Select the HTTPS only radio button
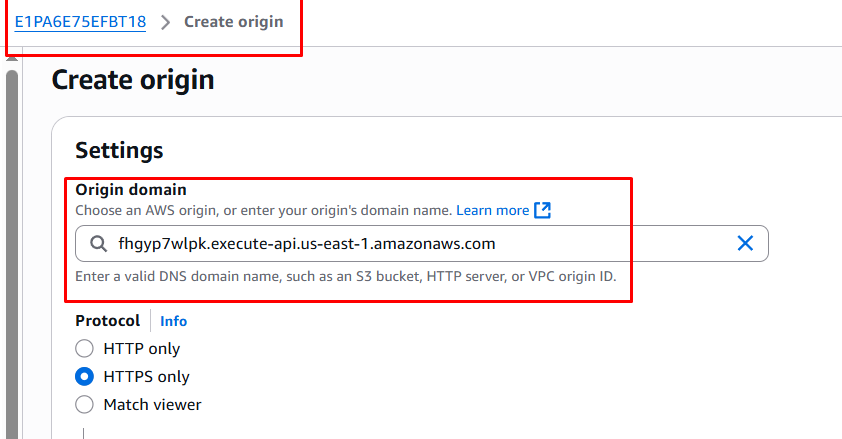Screen dimensions: 842x439 click(85, 377)
